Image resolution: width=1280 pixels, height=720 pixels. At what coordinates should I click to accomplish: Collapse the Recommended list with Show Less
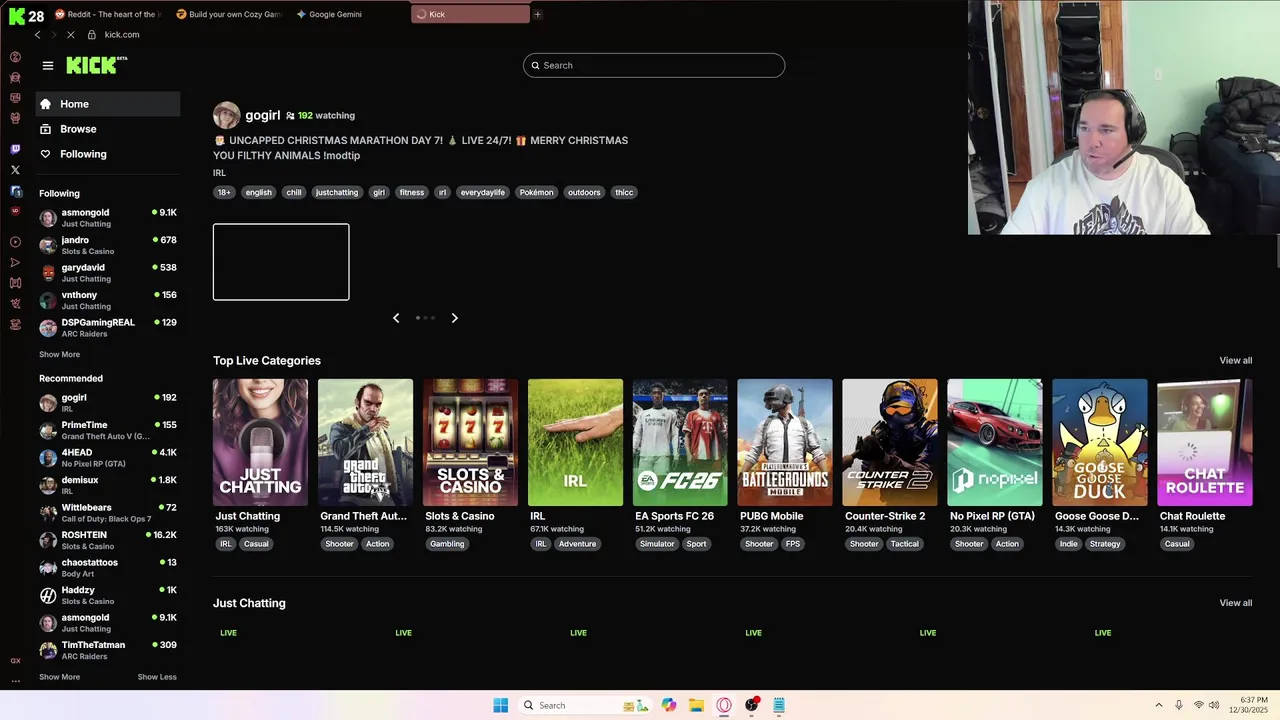tap(157, 677)
